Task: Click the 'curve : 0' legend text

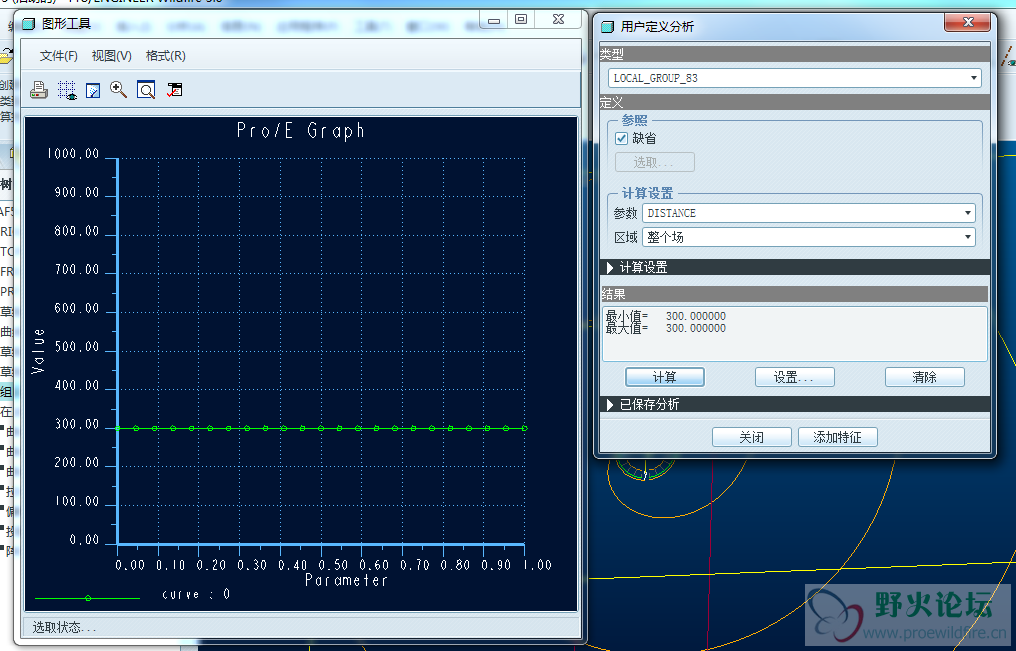Action: coord(196,594)
